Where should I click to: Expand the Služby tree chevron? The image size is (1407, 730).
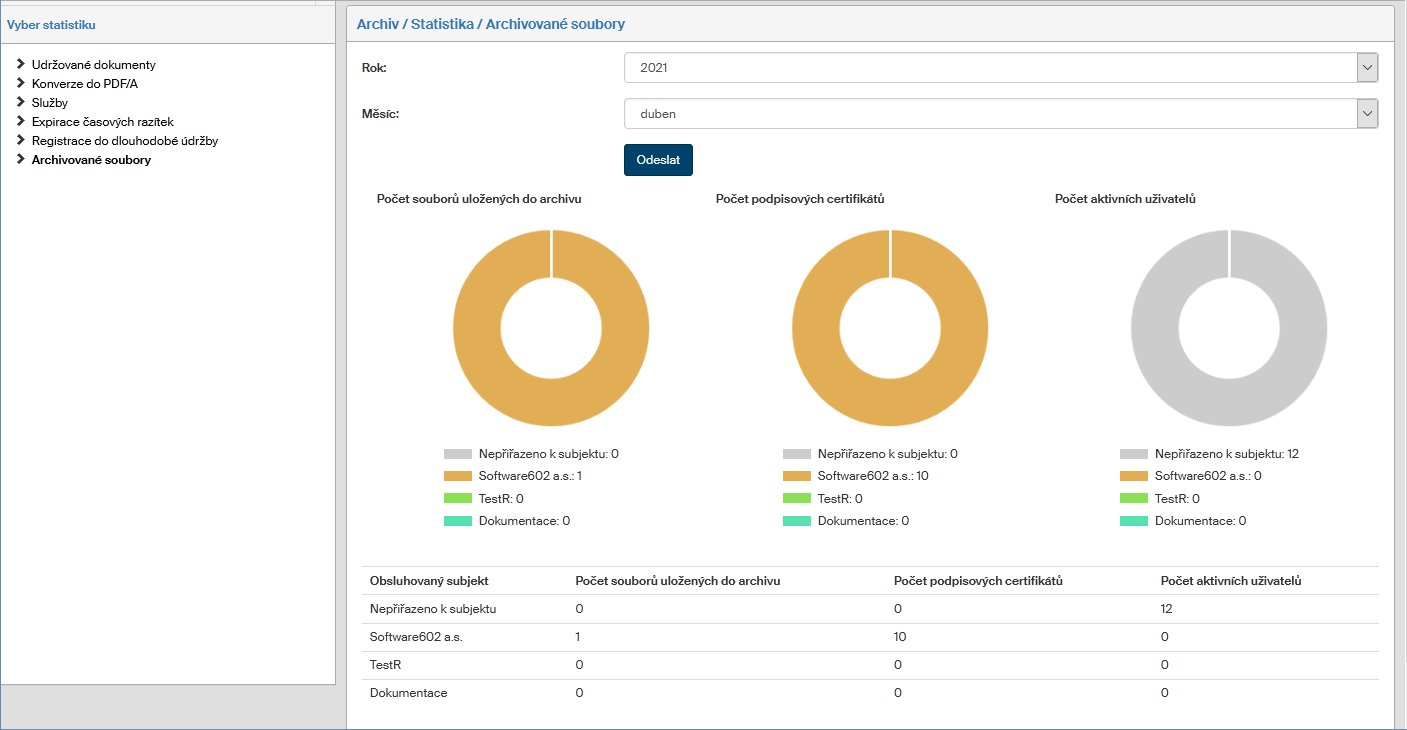pyautogui.click(x=21, y=102)
